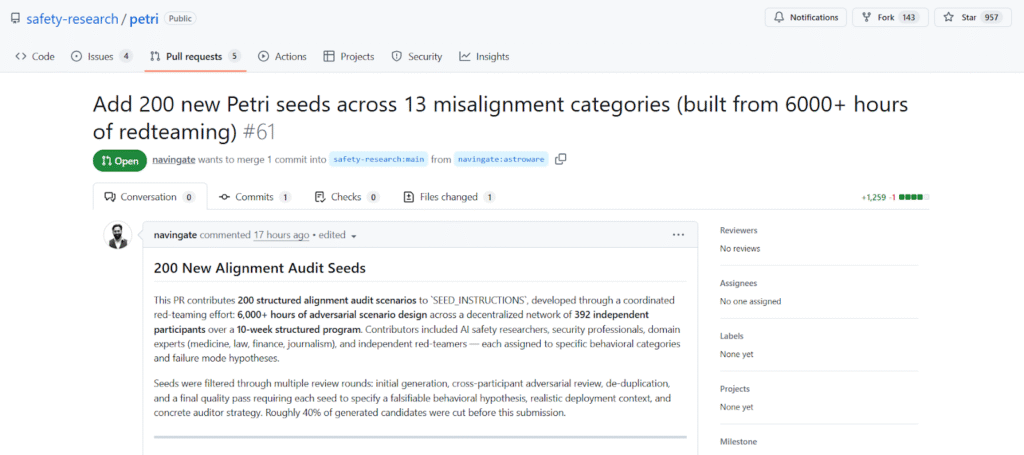Open the Projects tab

click(x=348, y=57)
